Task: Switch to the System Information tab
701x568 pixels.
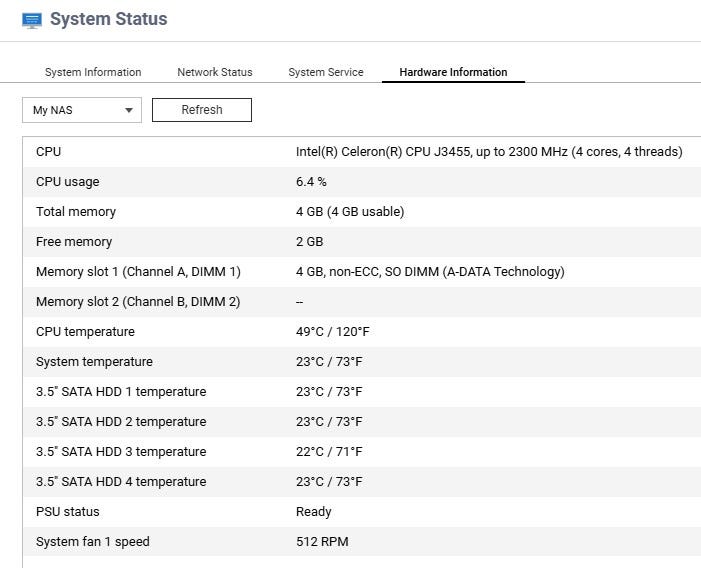Action: [93, 72]
